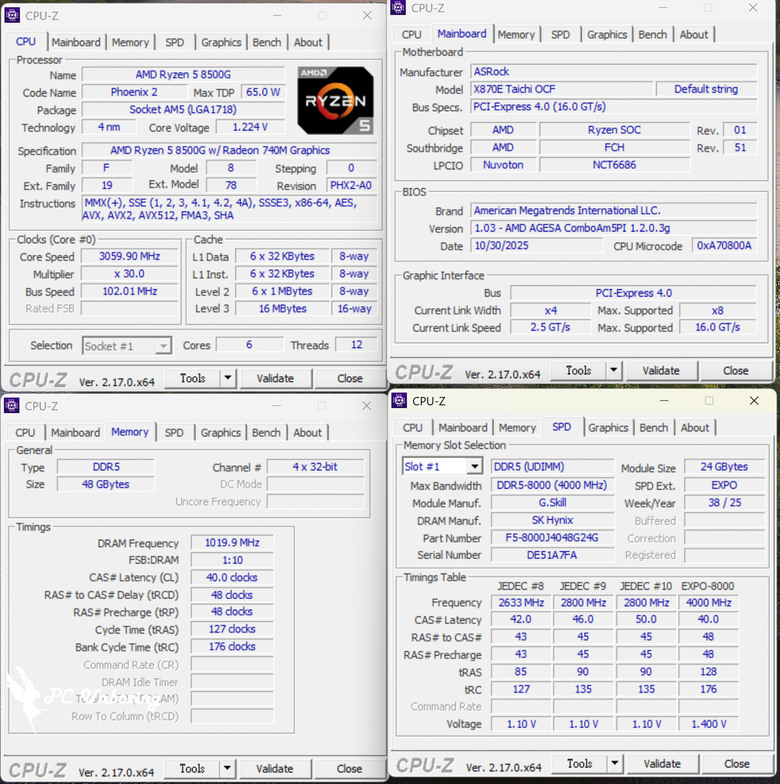
Task: Click the Module Size 24 GBytes field
Action: tap(724, 466)
